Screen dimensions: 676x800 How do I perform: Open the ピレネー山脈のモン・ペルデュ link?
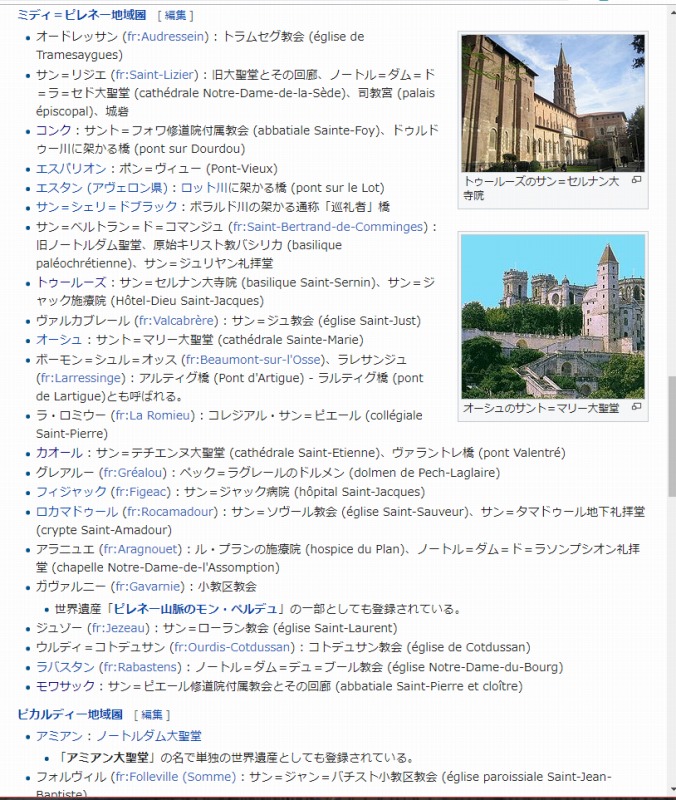[195, 609]
